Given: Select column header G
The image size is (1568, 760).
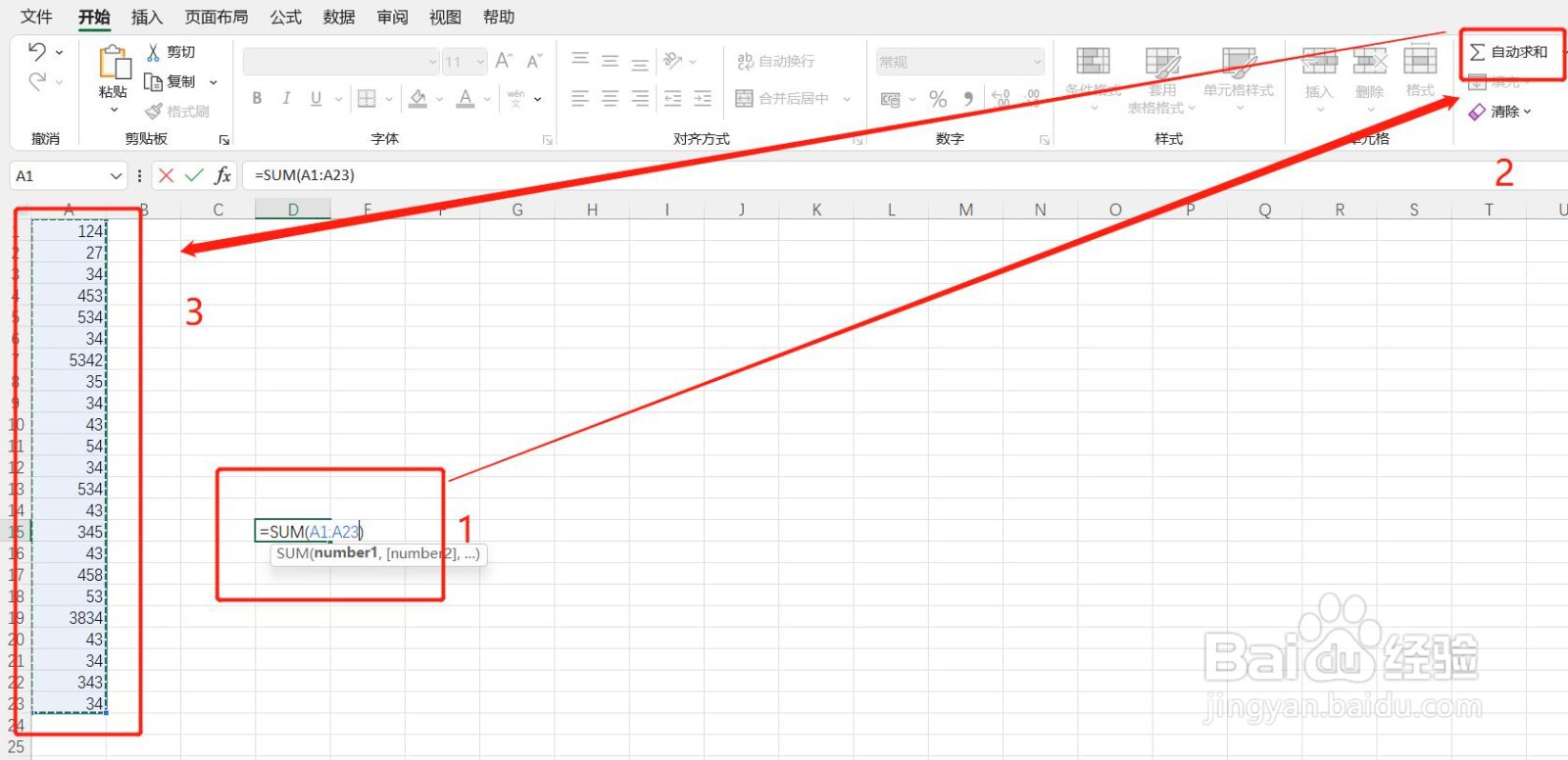Looking at the screenshot, I should 516,210.
